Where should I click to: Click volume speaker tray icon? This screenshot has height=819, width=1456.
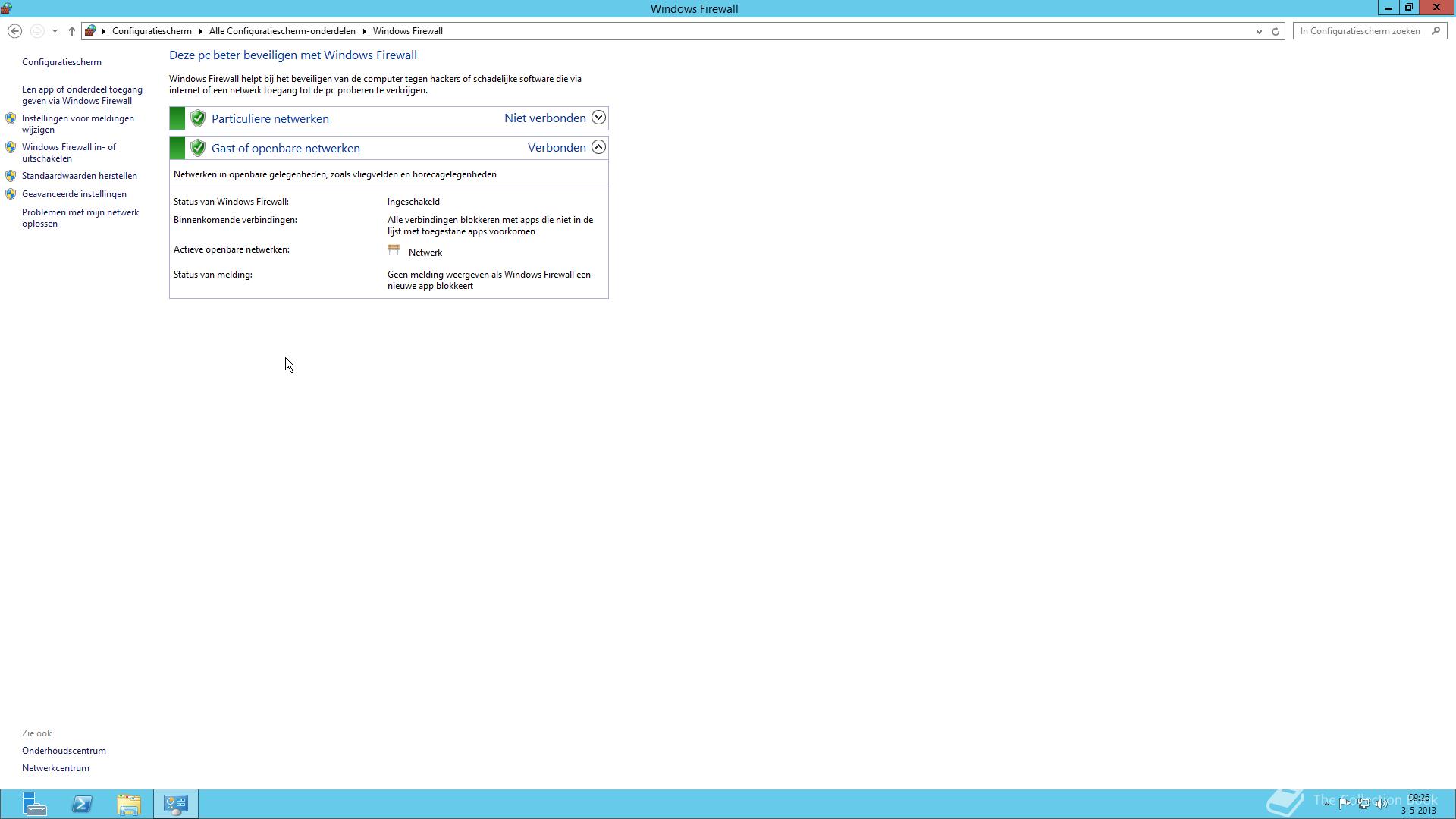pyautogui.click(x=1382, y=803)
